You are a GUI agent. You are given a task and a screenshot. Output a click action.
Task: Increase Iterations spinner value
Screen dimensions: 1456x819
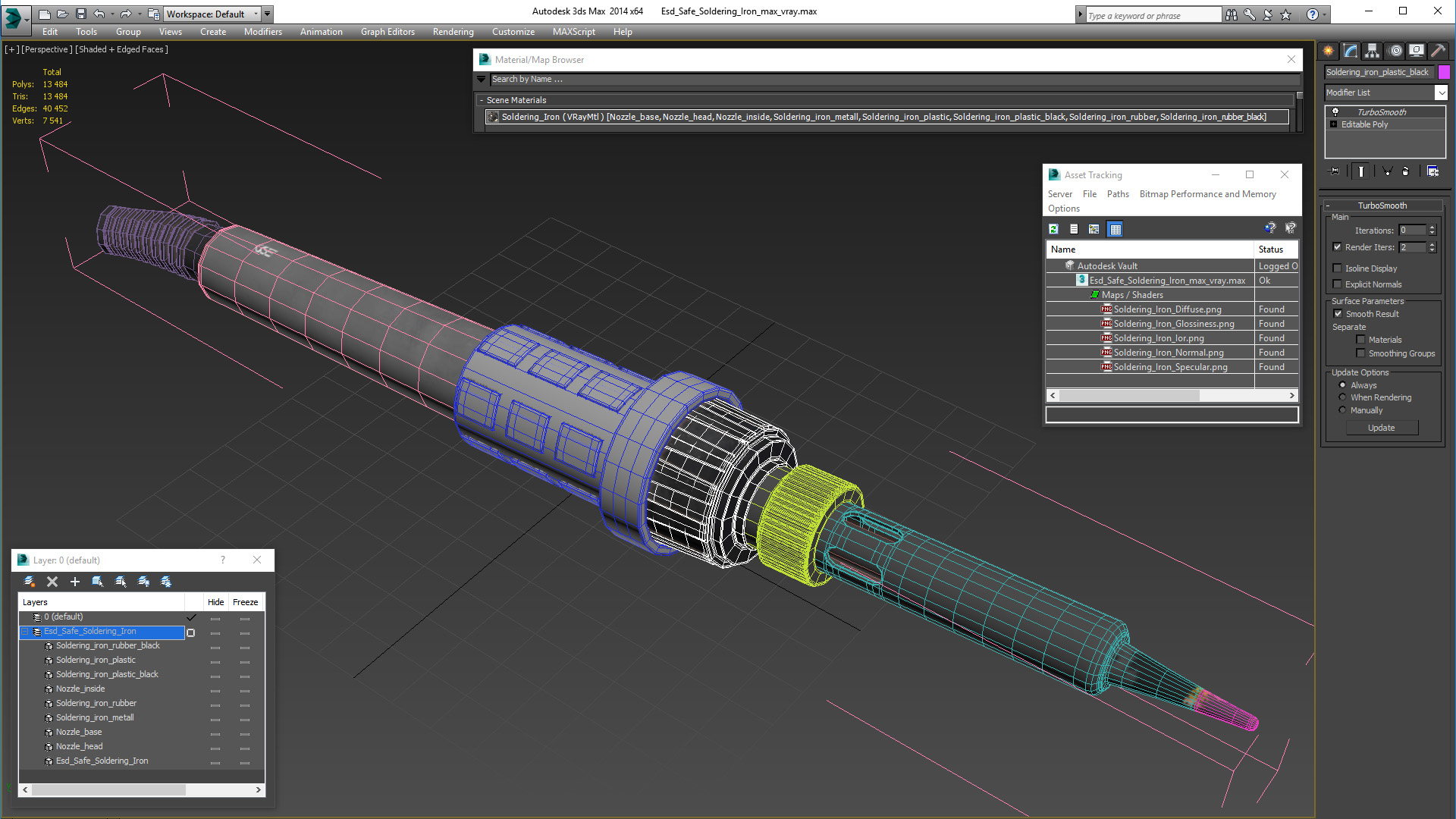(1432, 227)
